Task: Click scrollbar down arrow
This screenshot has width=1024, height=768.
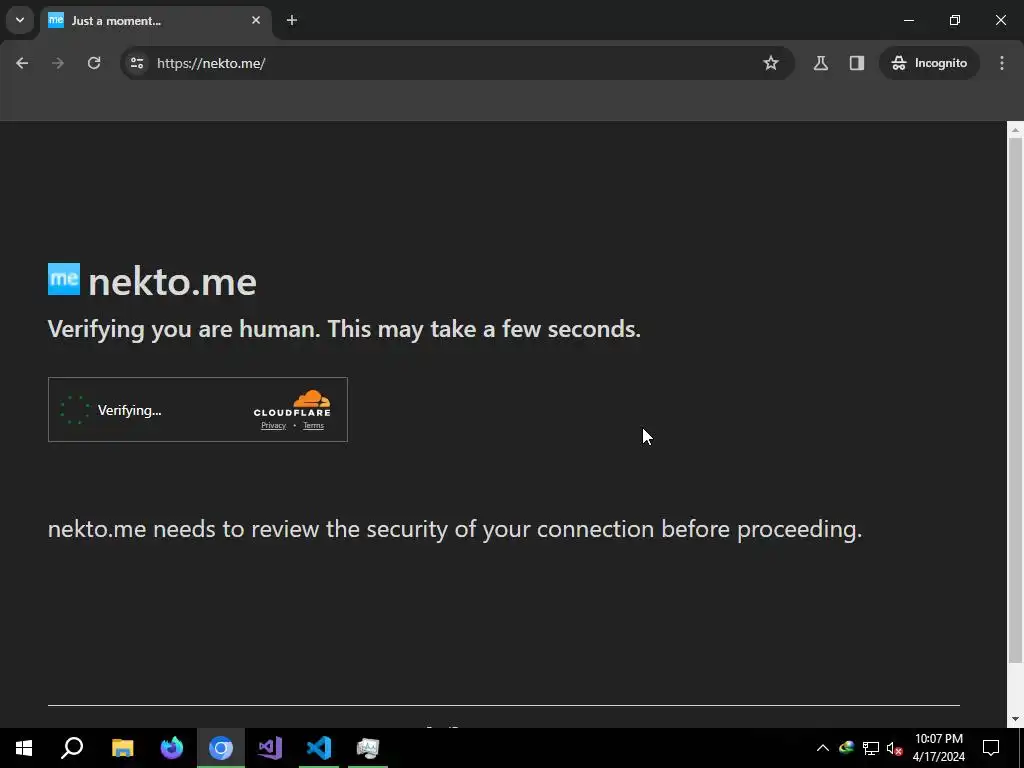Action: pyautogui.click(x=1015, y=719)
